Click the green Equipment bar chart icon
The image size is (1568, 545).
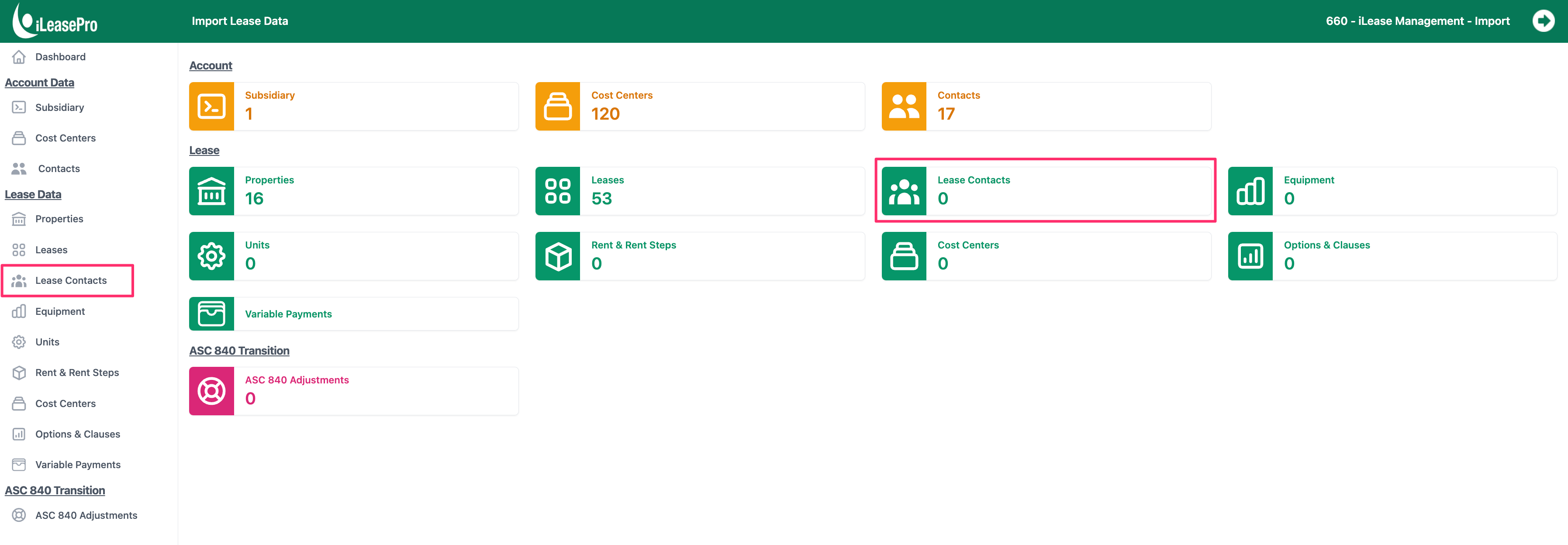[x=1250, y=191]
